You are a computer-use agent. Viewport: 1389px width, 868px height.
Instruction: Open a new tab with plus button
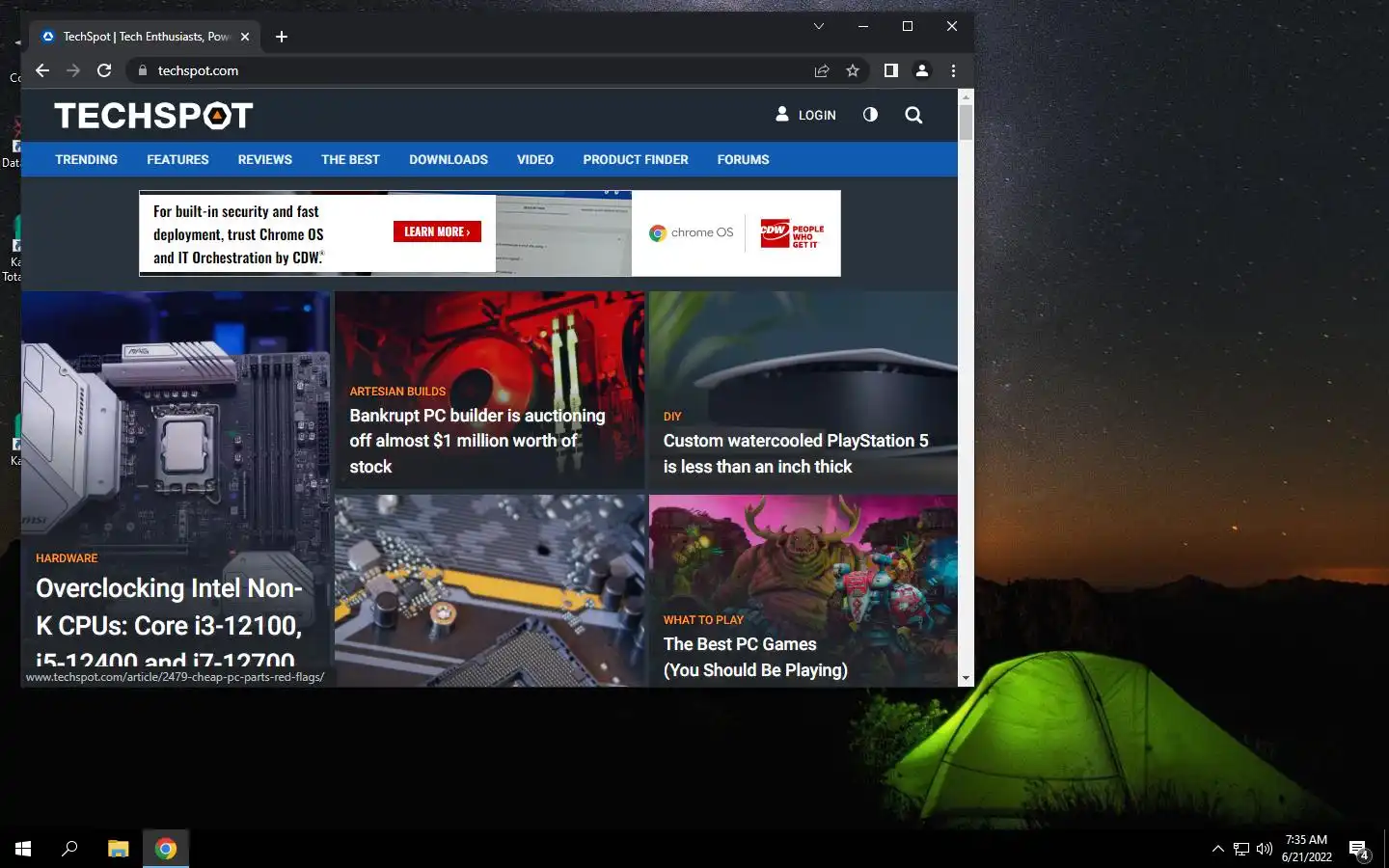point(282,37)
